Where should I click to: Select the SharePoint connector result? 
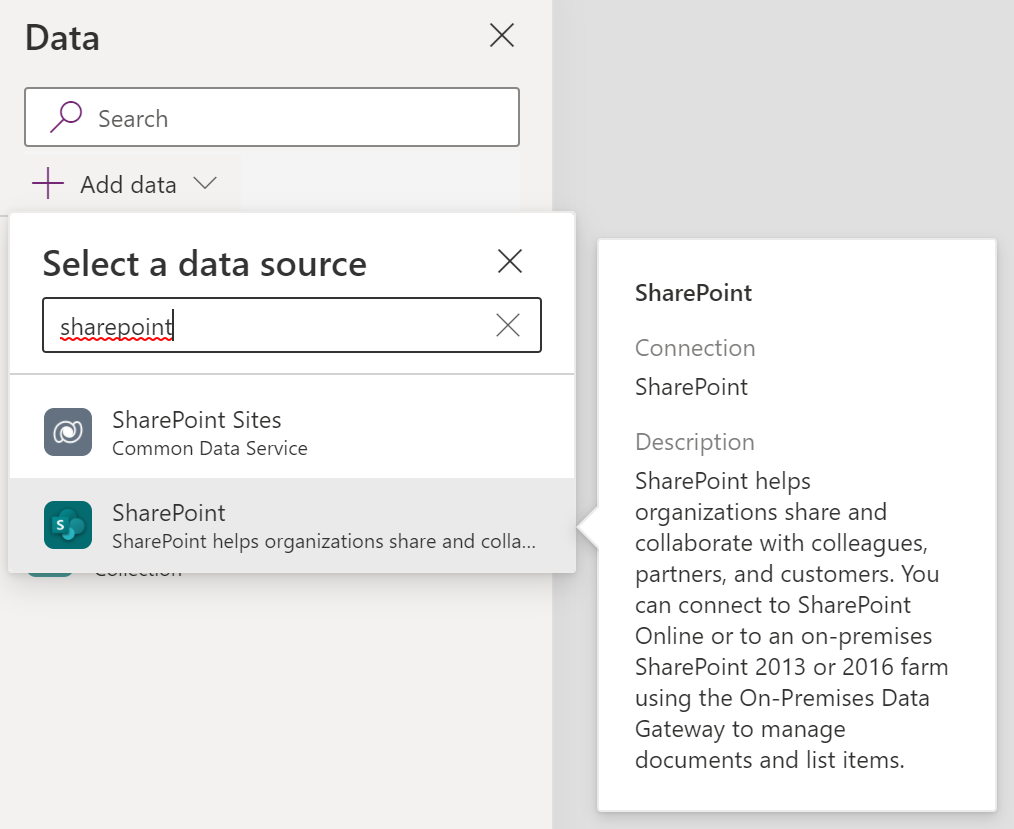click(292, 525)
